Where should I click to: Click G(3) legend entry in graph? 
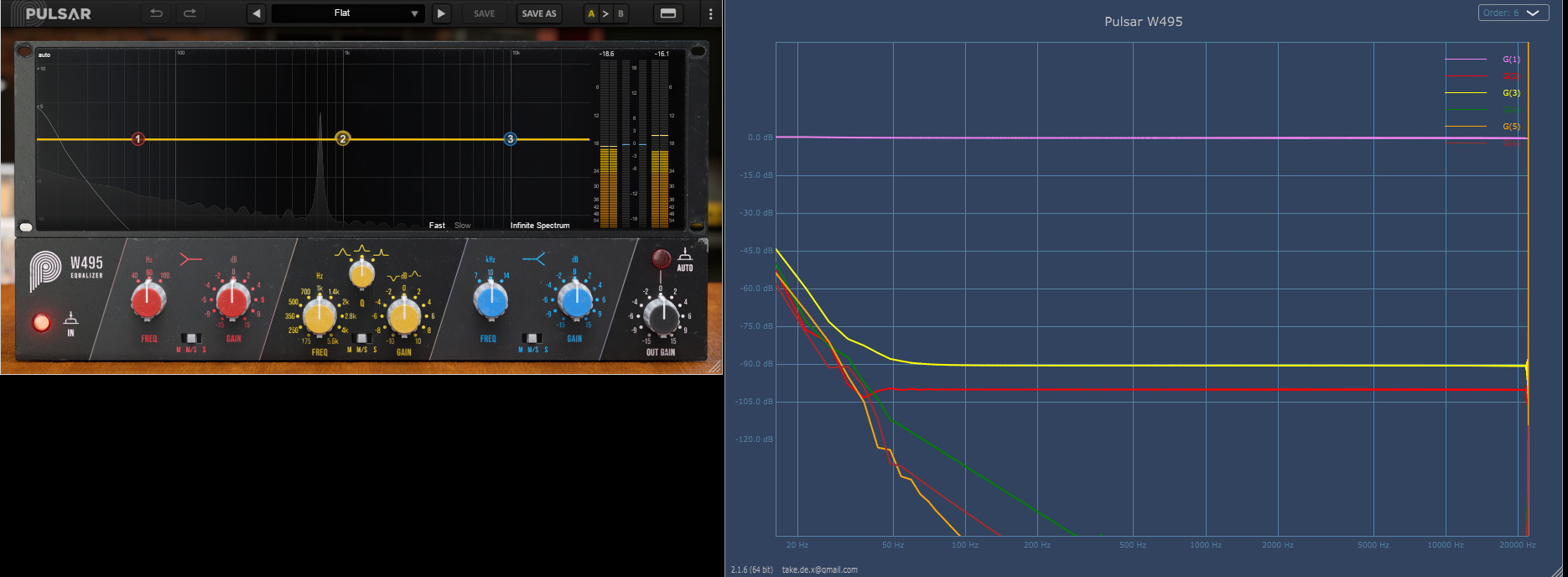click(x=1482, y=93)
